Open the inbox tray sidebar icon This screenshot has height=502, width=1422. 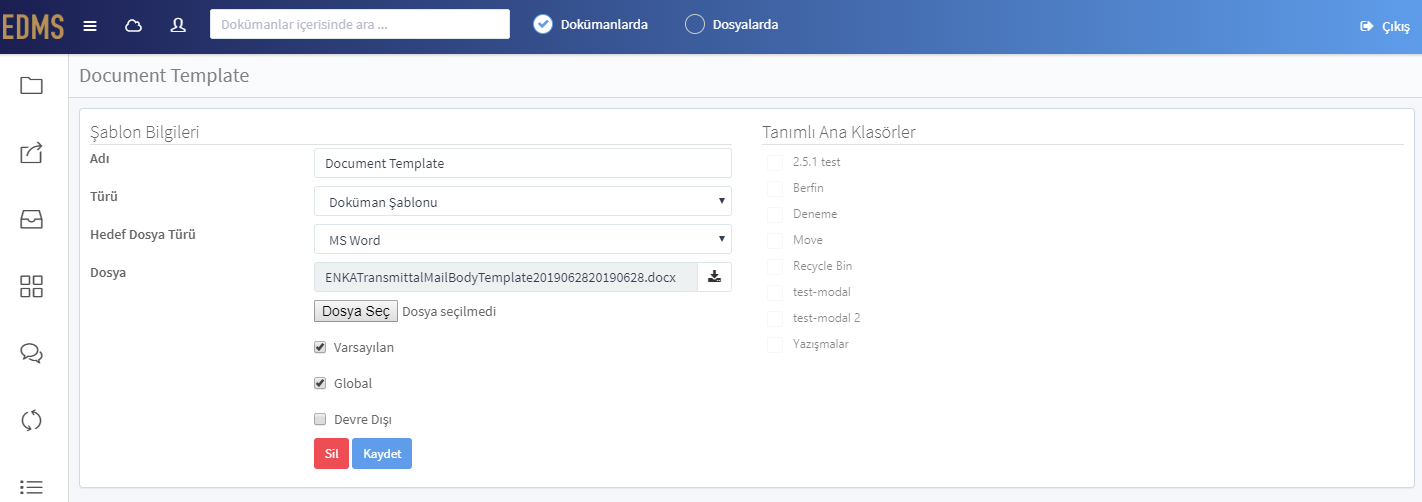click(x=31, y=220)
